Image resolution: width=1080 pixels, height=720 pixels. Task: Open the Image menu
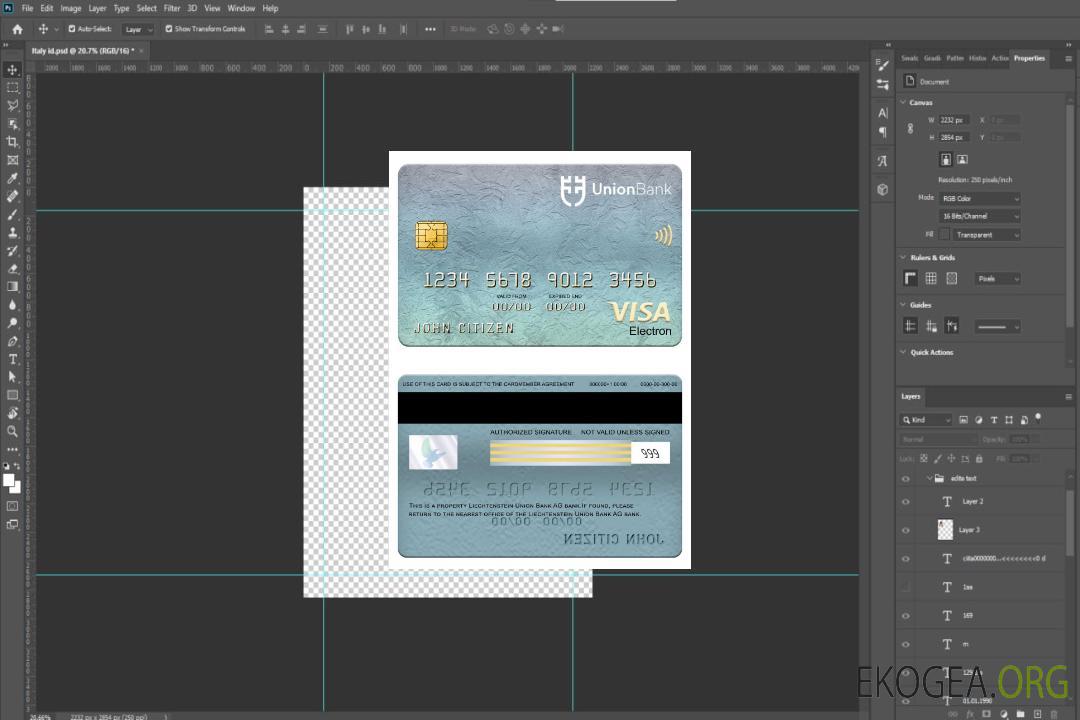pos(70,8)
